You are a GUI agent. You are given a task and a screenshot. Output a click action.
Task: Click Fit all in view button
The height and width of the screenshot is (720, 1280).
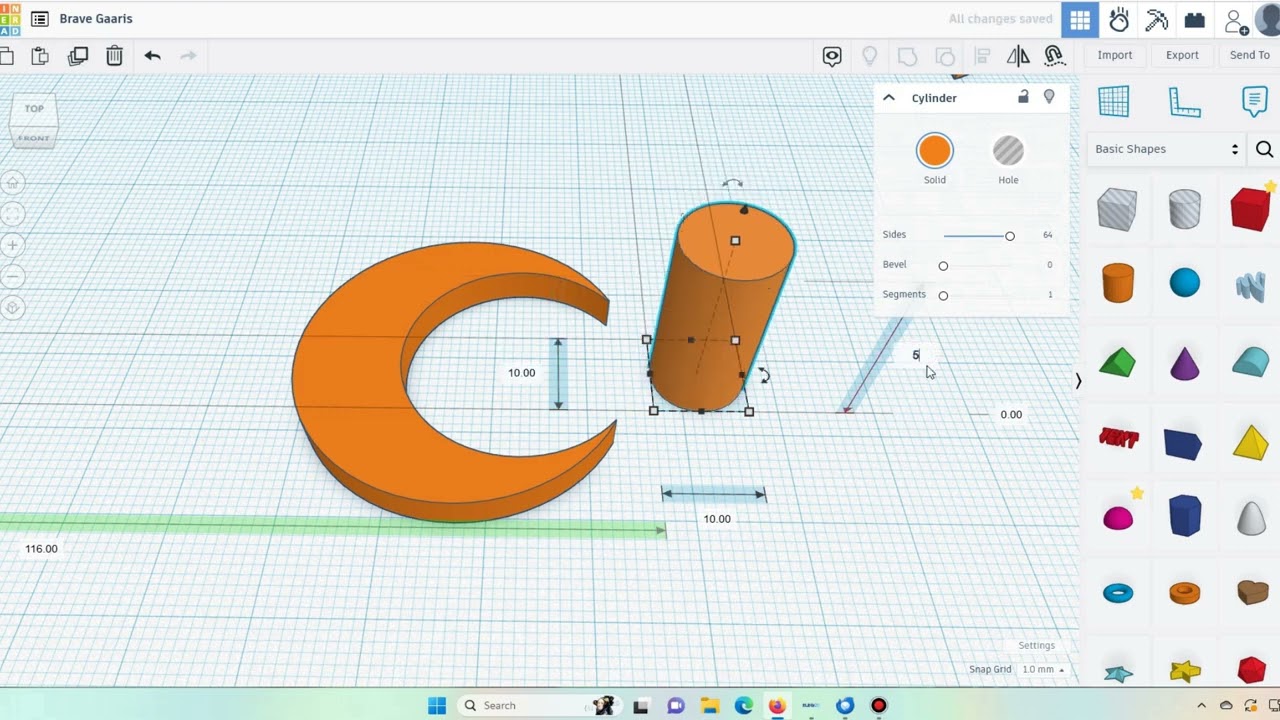click(x=13, y=214)
